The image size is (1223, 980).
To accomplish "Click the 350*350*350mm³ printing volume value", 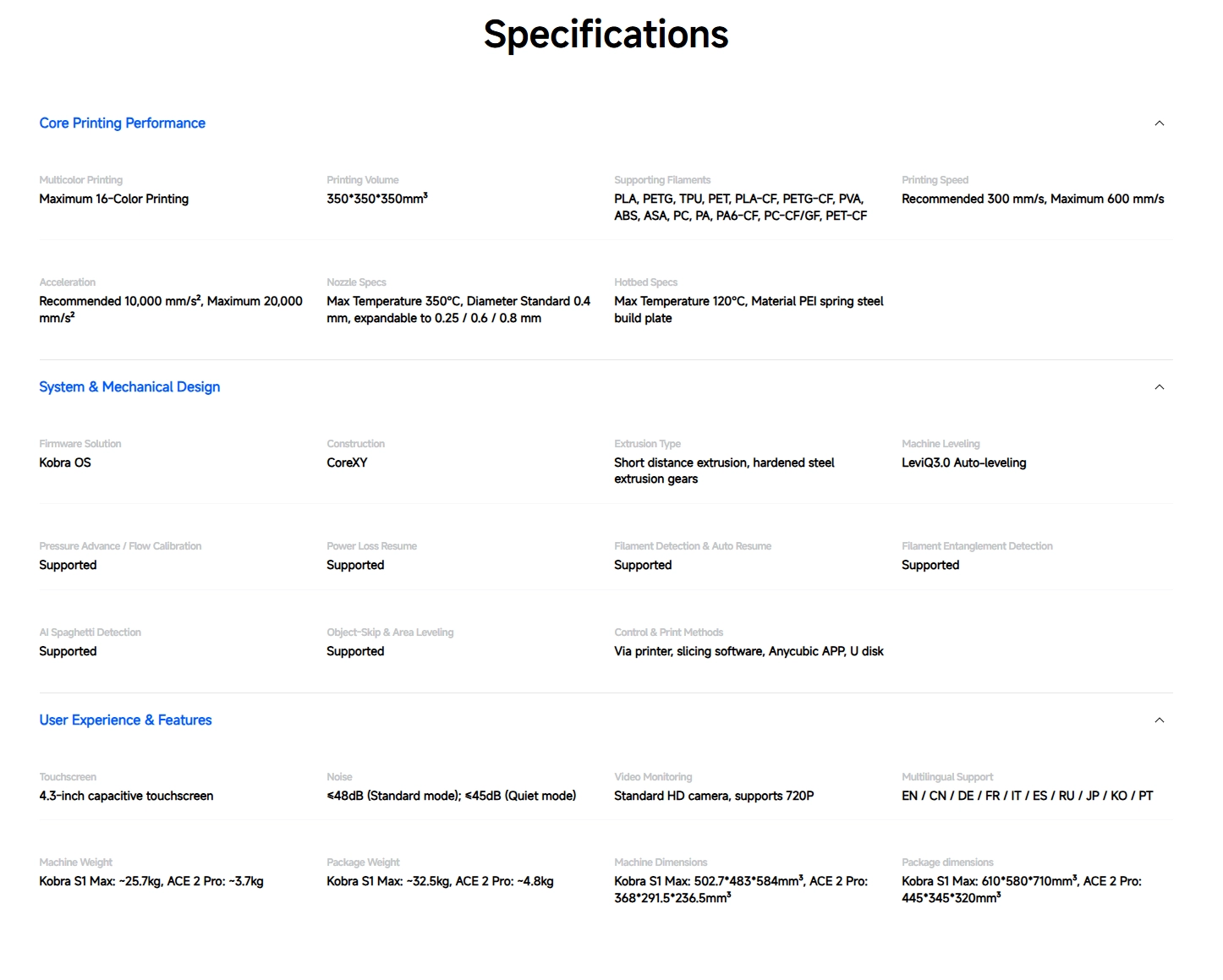I will (376, 200).
